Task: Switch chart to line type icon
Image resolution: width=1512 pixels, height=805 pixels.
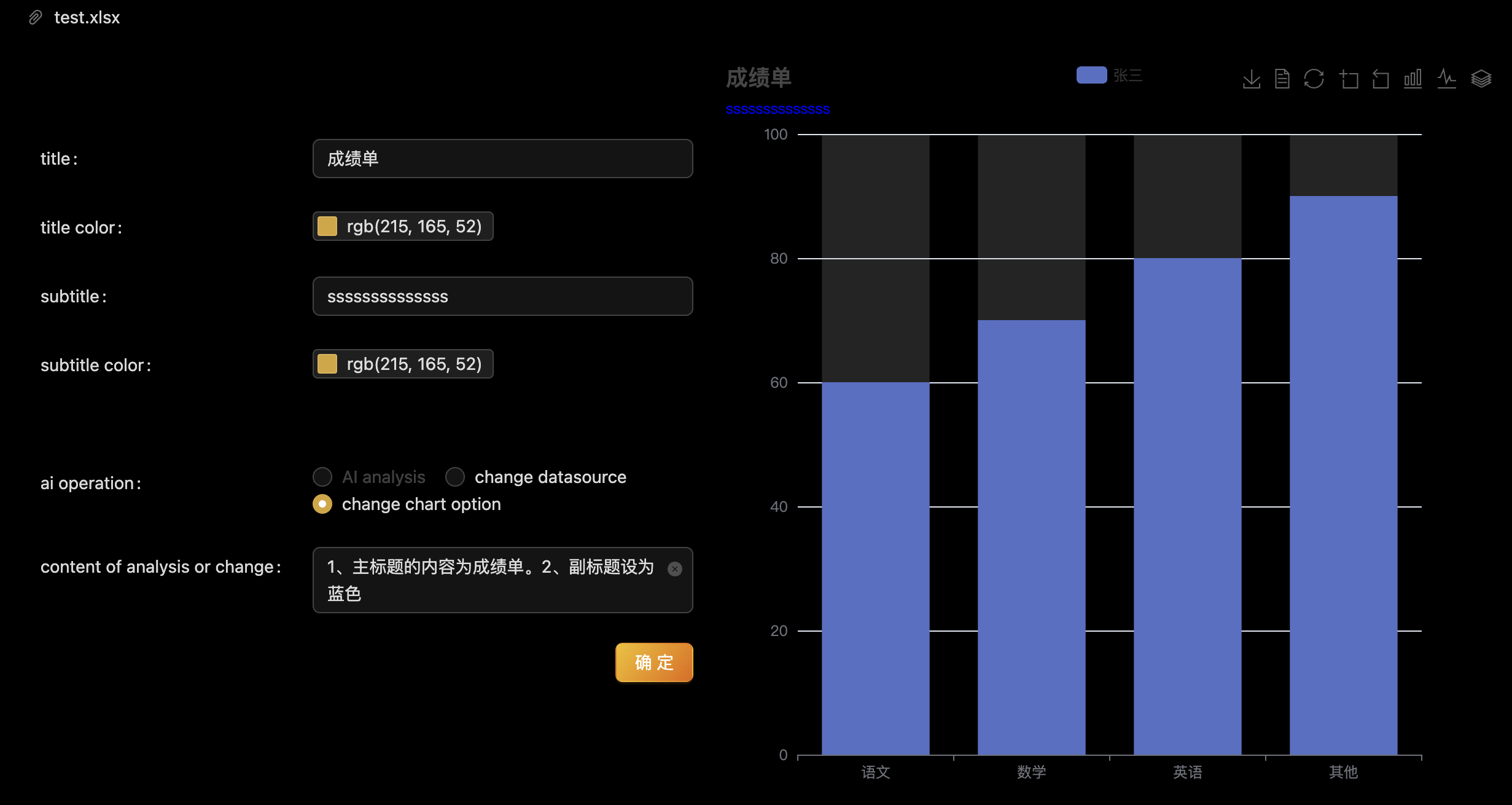Action: [1446, 79]
